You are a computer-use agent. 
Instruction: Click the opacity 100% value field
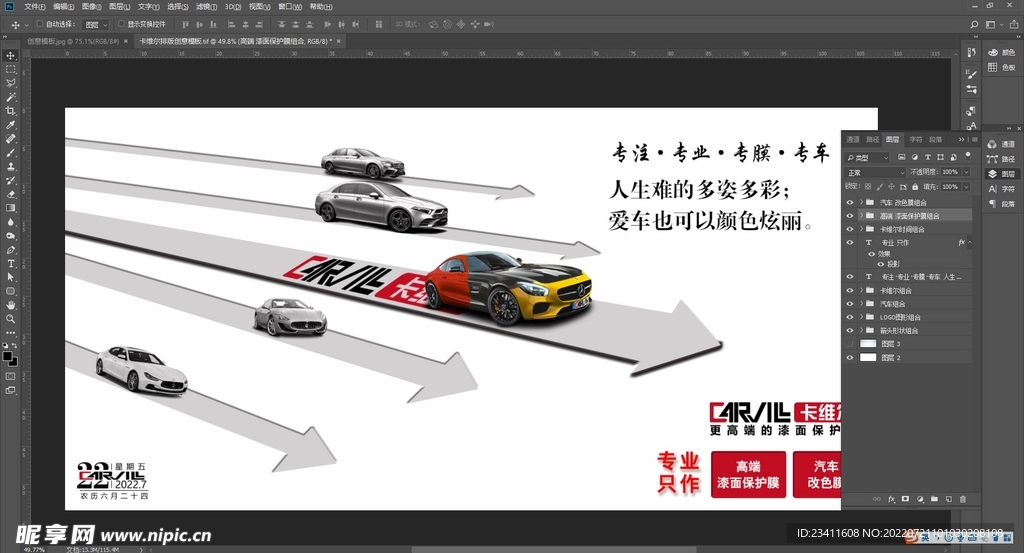coord(950,172)
